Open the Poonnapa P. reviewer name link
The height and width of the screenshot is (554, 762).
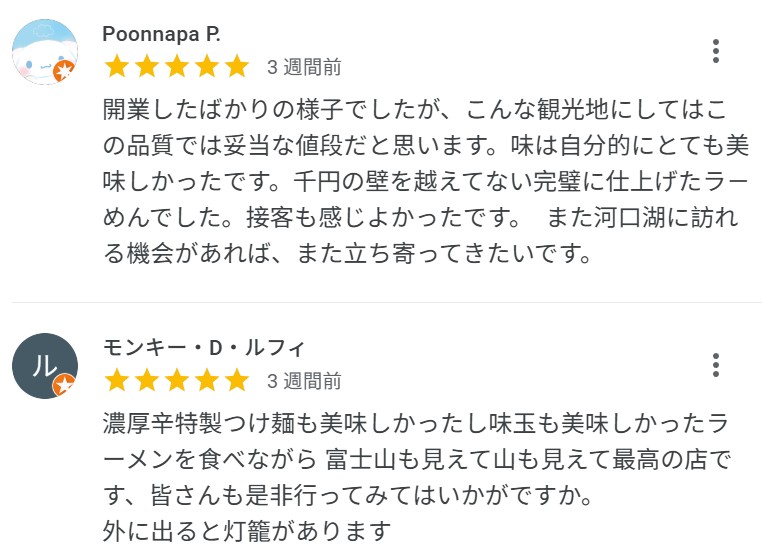pos(161,34)
